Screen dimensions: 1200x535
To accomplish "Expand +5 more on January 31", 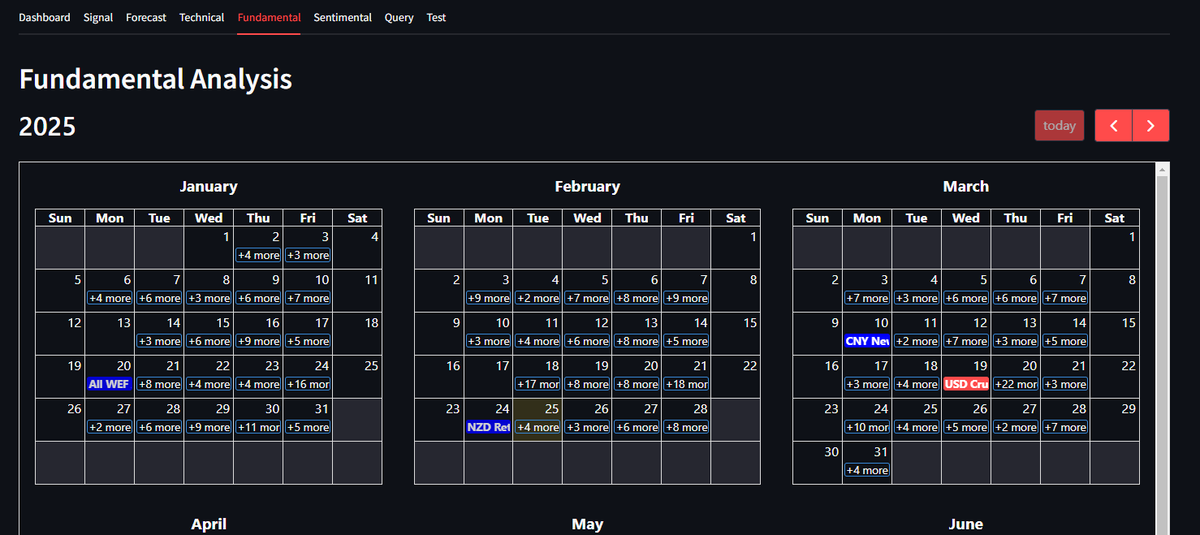I will (308, 427).
